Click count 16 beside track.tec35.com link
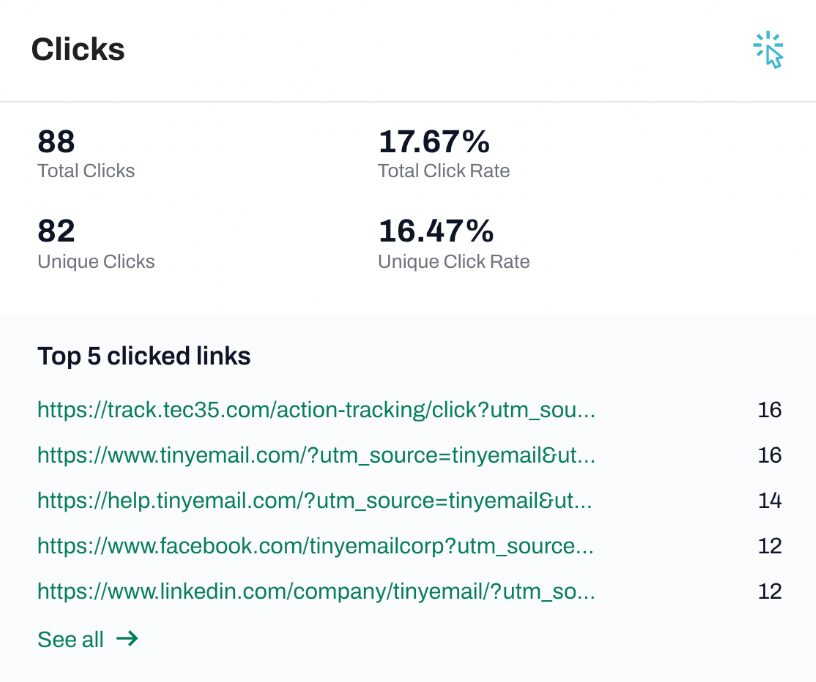The height and width of the screenshot is (682, 816). (x=769, y=410)
